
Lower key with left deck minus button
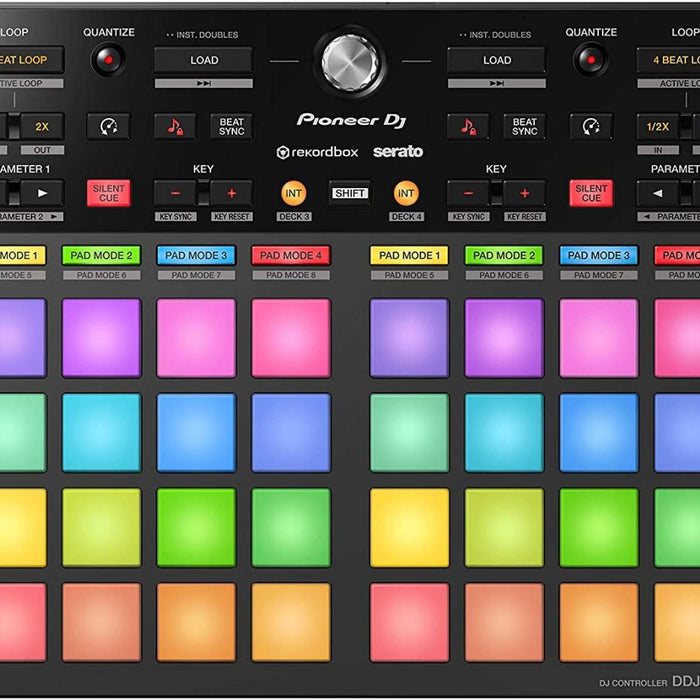point(175,193)
